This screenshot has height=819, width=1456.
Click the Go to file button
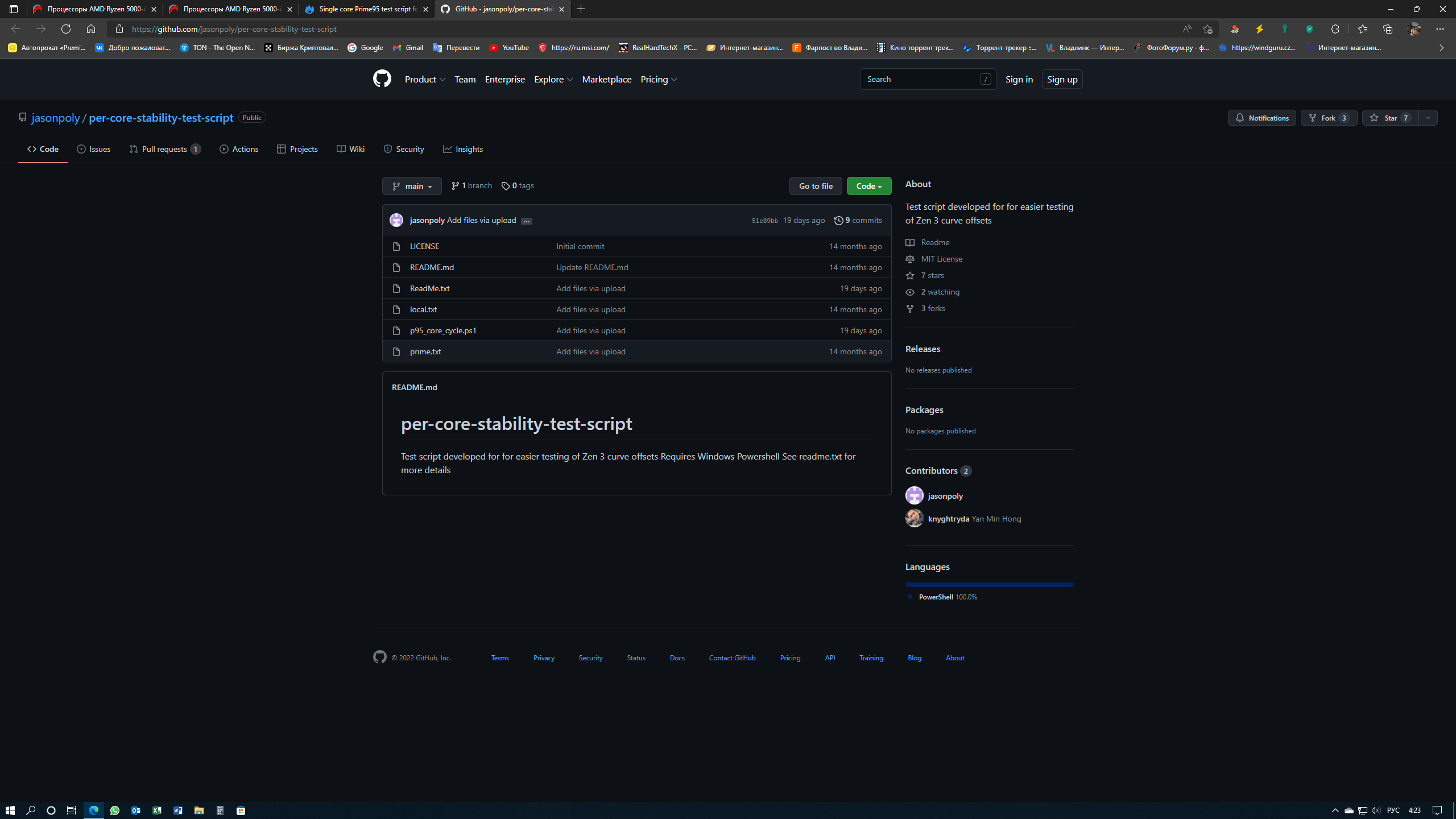[815, 186]
